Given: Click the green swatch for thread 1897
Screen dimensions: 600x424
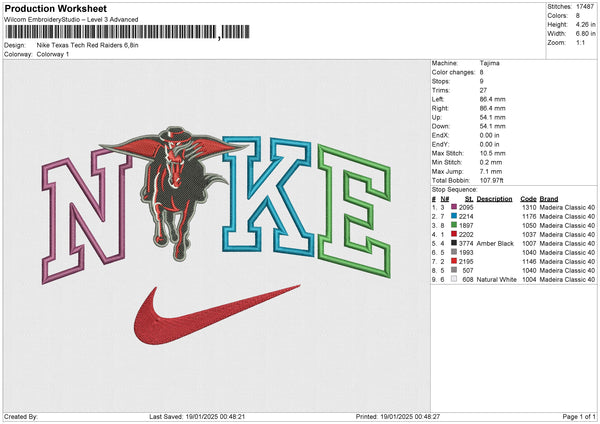Looking at the screenshot, I should pos(454,225).
